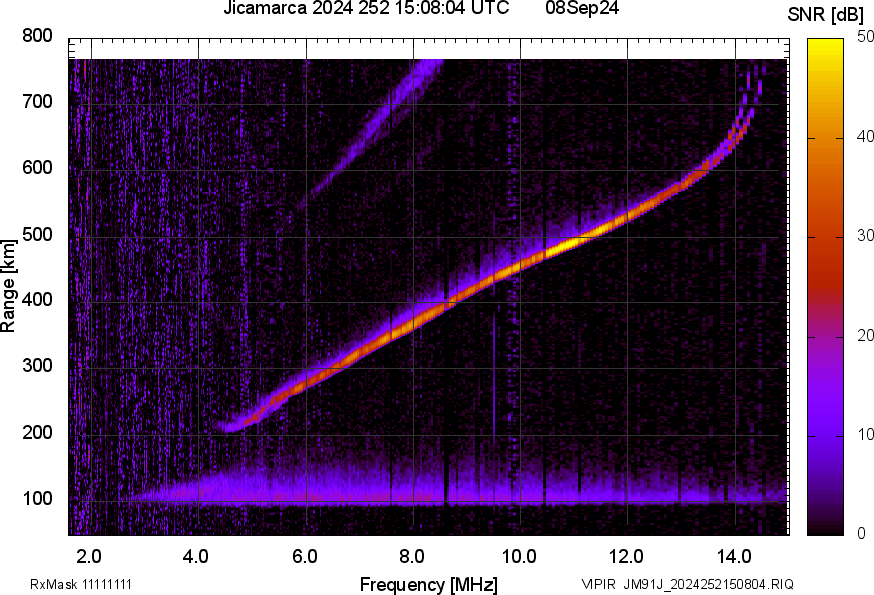The image size is (874, 595).
Task: Click the 500 range tick label
Action: point(39,235)
